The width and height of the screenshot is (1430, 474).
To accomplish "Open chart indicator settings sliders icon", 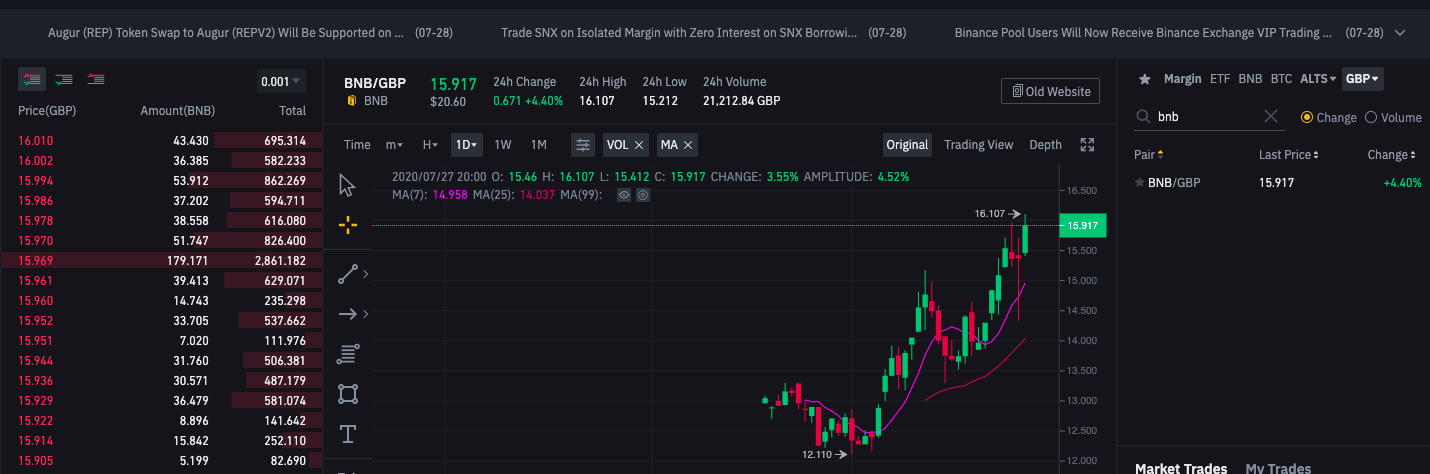I will point(583,145).
